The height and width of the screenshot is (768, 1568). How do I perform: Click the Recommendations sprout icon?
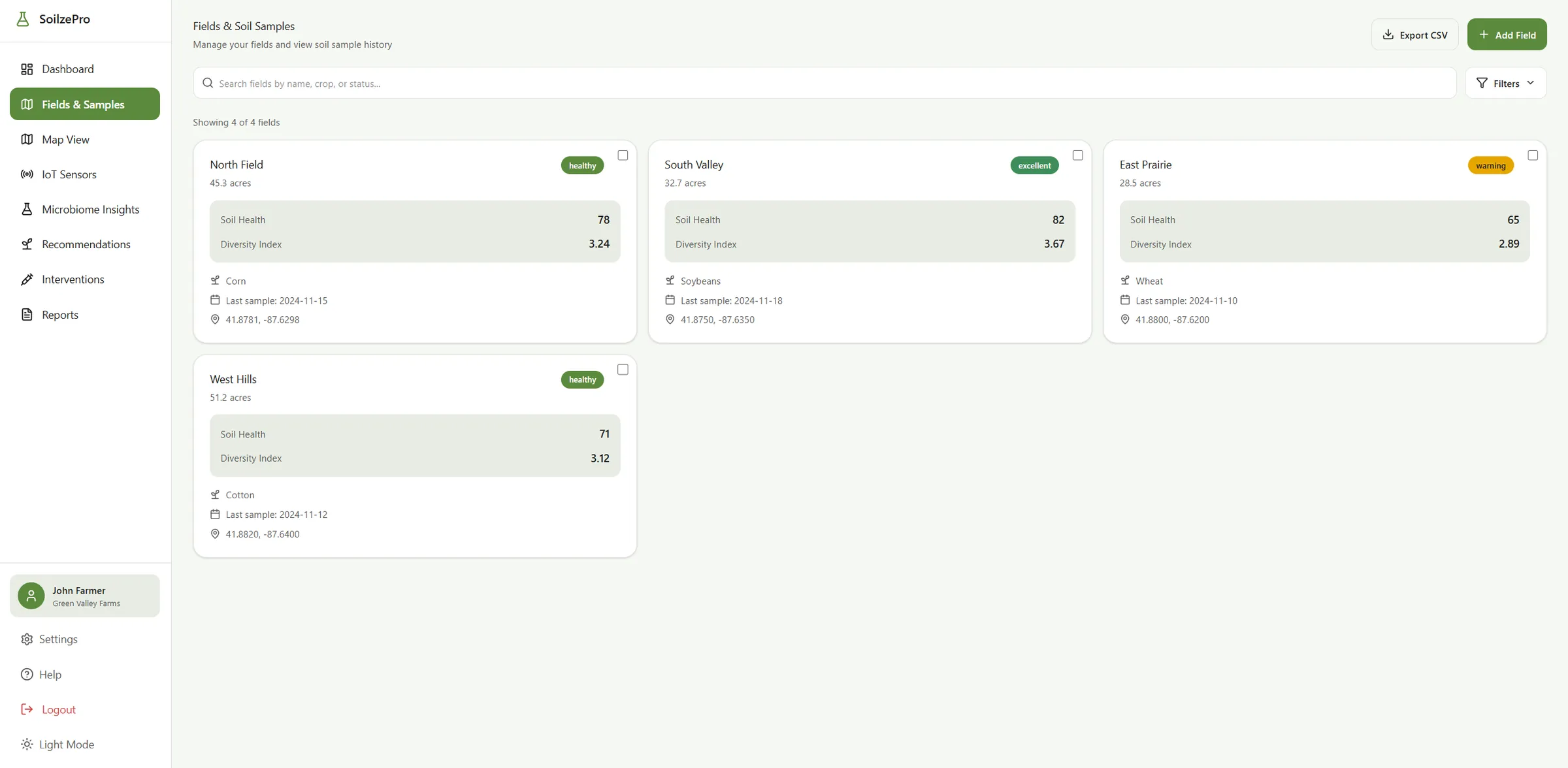coord(27,244)
